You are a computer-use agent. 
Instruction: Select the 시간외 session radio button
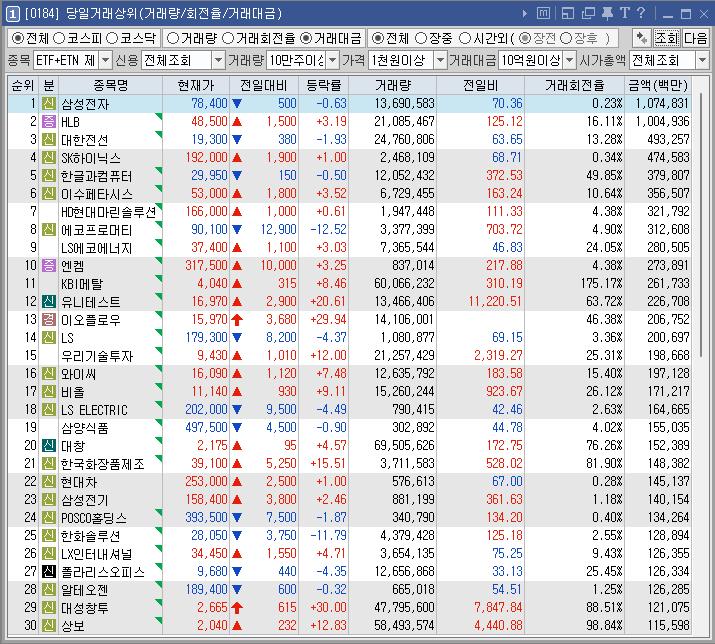tap(465, 38)
